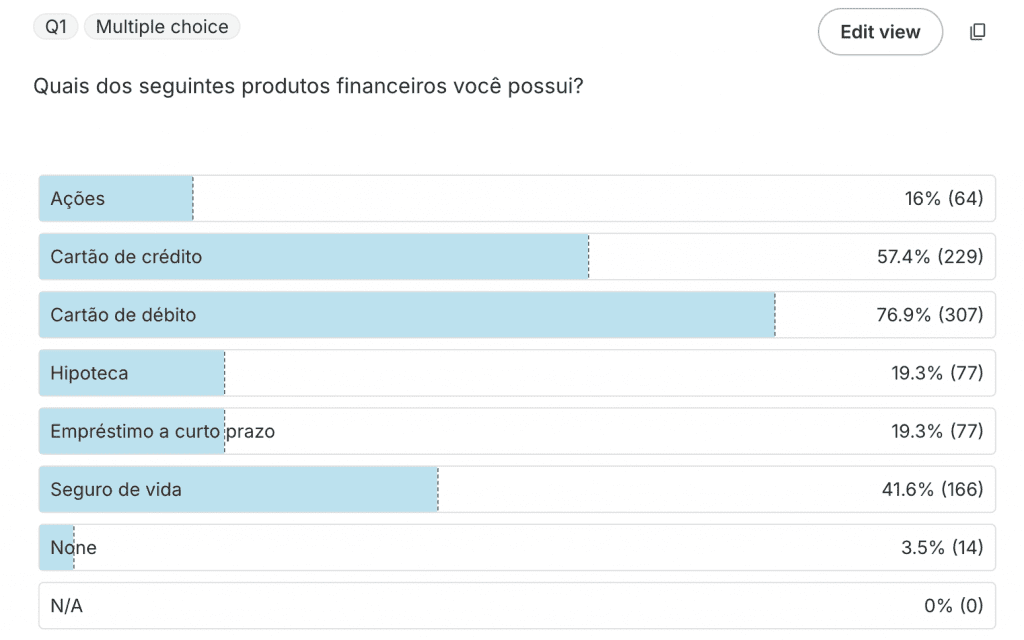The height and width of the screenshot is (640, 1024).
Task: Select the N/A answer label
Action: click(68, 606)
